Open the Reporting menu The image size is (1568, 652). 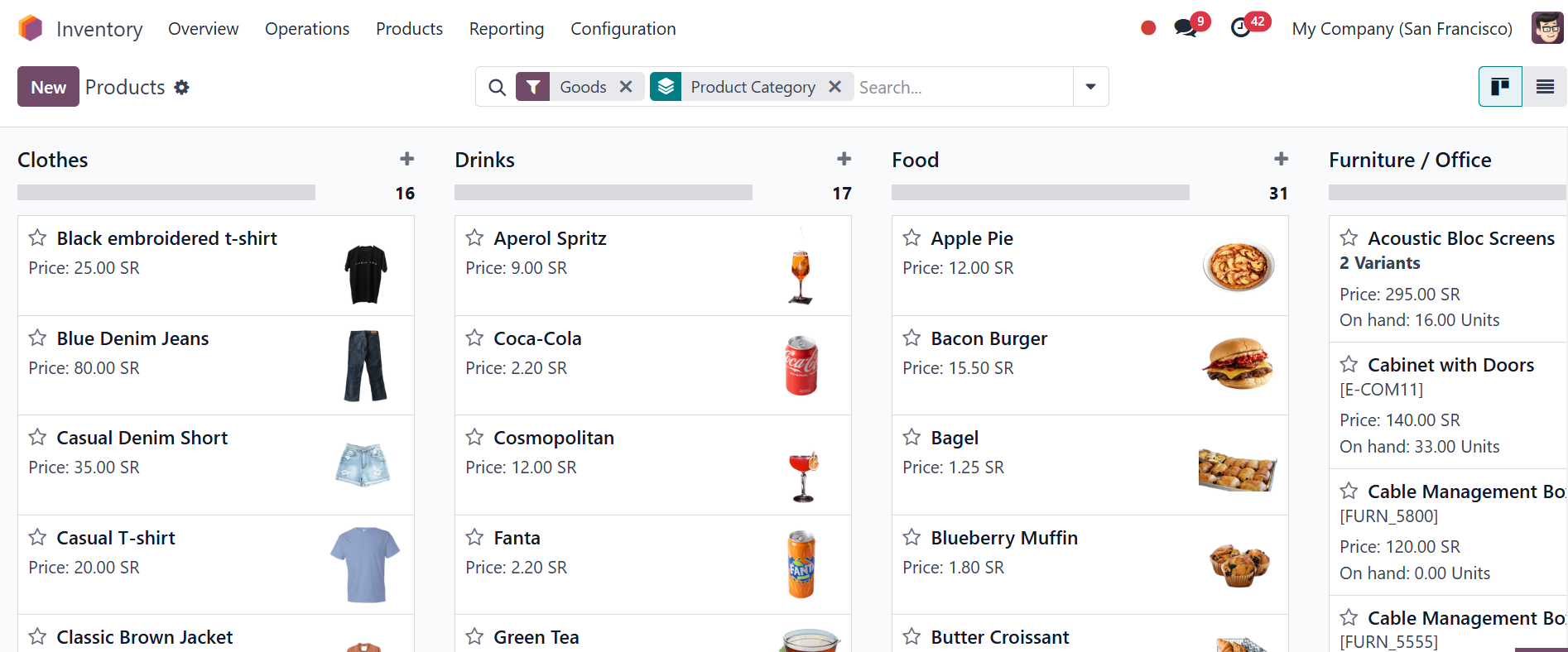pyautogui.click(x=506, y=29)
